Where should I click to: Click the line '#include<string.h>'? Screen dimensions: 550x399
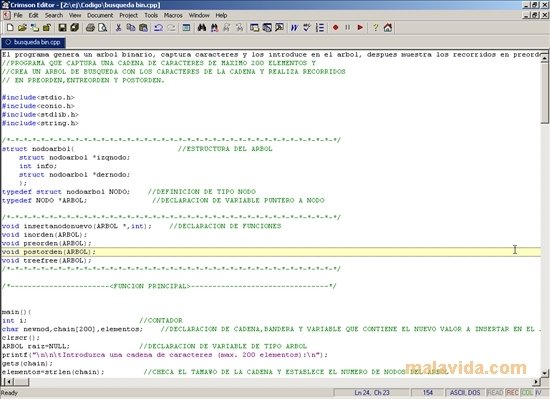pos(40,123)
